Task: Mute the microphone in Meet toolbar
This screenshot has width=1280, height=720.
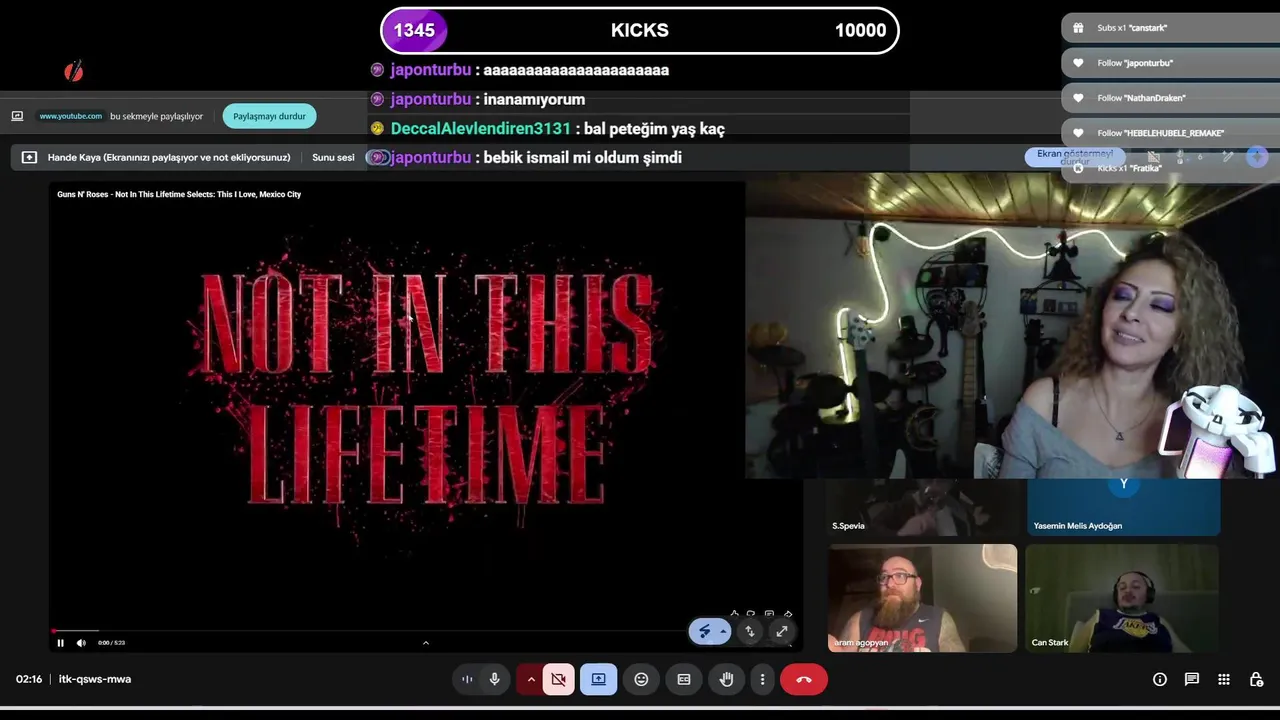Action: click(494, 679)
